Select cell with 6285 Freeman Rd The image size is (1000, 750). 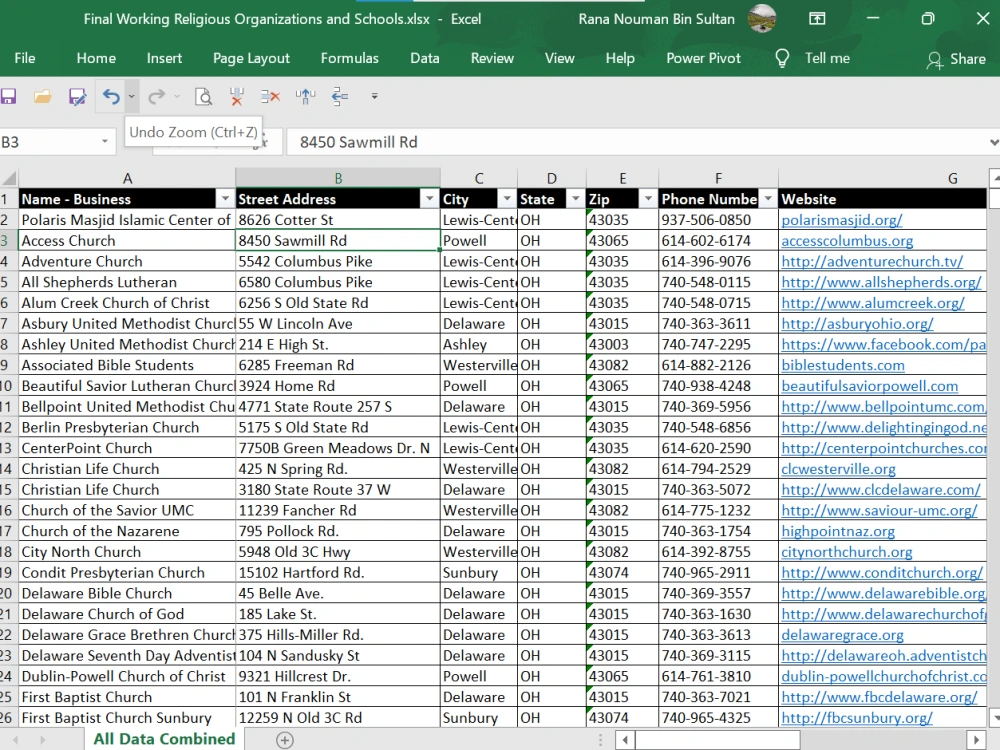338,365
